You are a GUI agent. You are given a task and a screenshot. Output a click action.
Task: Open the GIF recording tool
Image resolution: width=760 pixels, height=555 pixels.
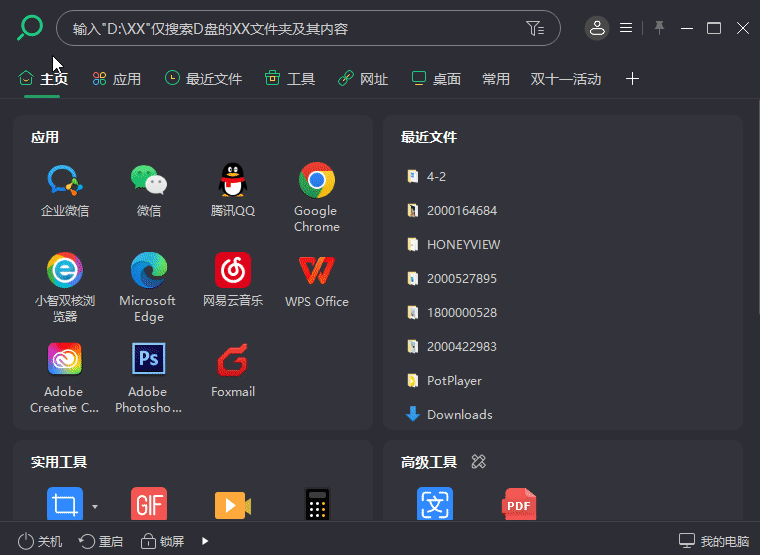tap(149, 504)
